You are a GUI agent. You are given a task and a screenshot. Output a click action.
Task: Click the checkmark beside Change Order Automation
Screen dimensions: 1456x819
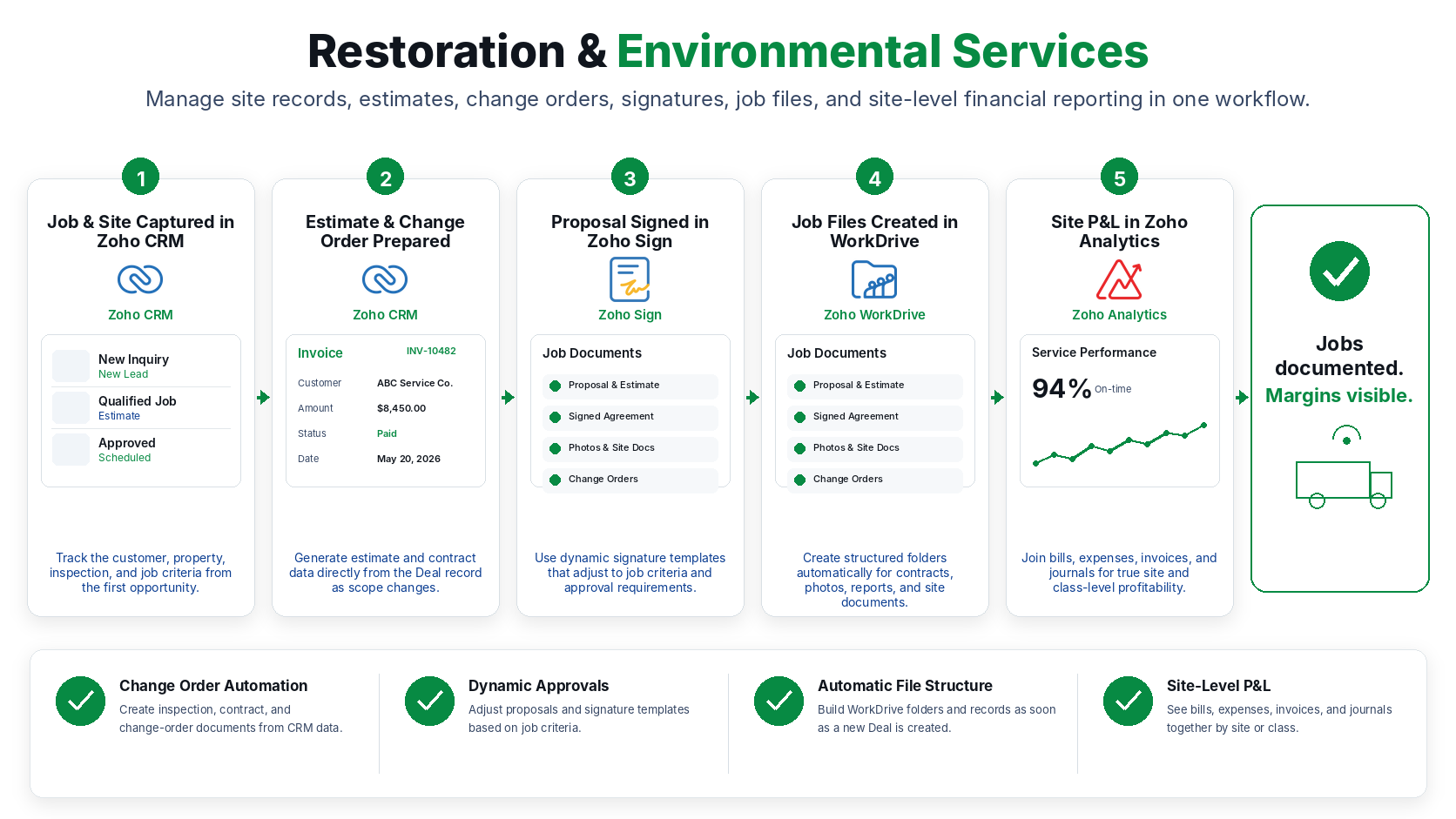(80, 701)
